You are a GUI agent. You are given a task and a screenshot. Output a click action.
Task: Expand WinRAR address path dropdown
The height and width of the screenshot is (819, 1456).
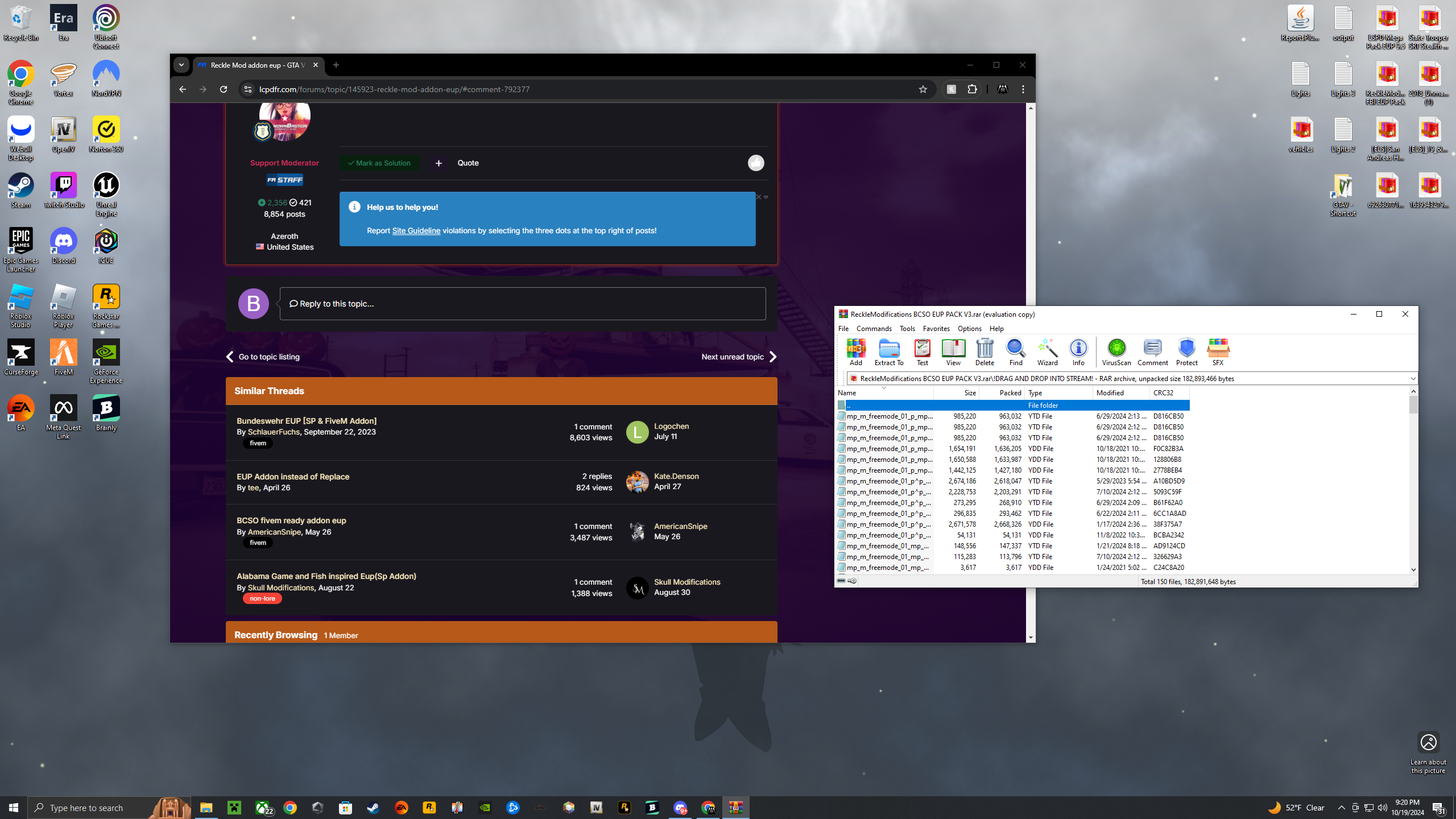click(x=1412, y=379)
